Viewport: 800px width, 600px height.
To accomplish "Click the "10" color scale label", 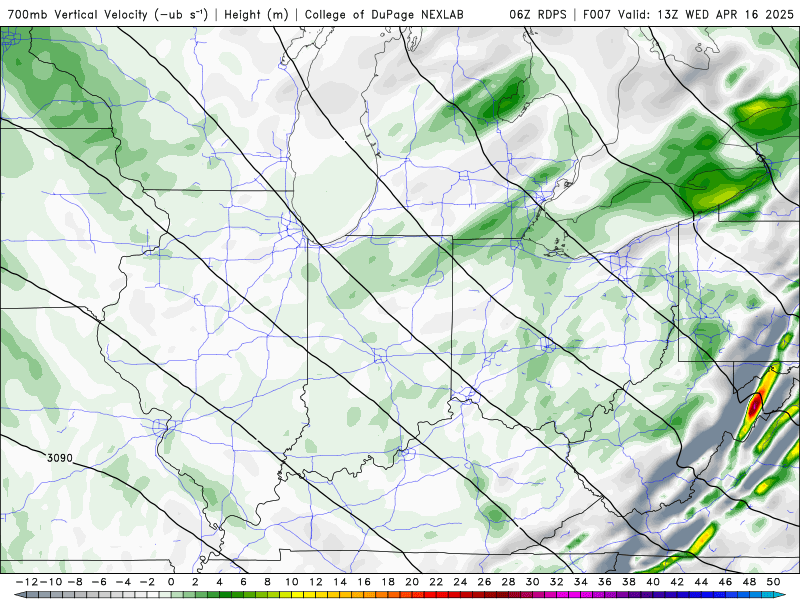I will pyautogui.click(x=291, y=582).
